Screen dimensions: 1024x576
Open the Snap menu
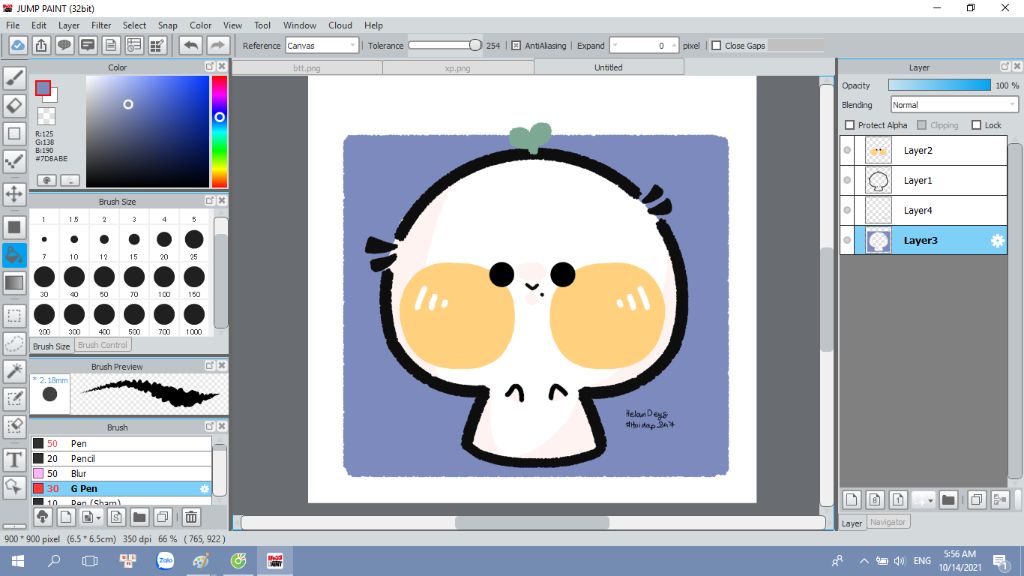167,25
